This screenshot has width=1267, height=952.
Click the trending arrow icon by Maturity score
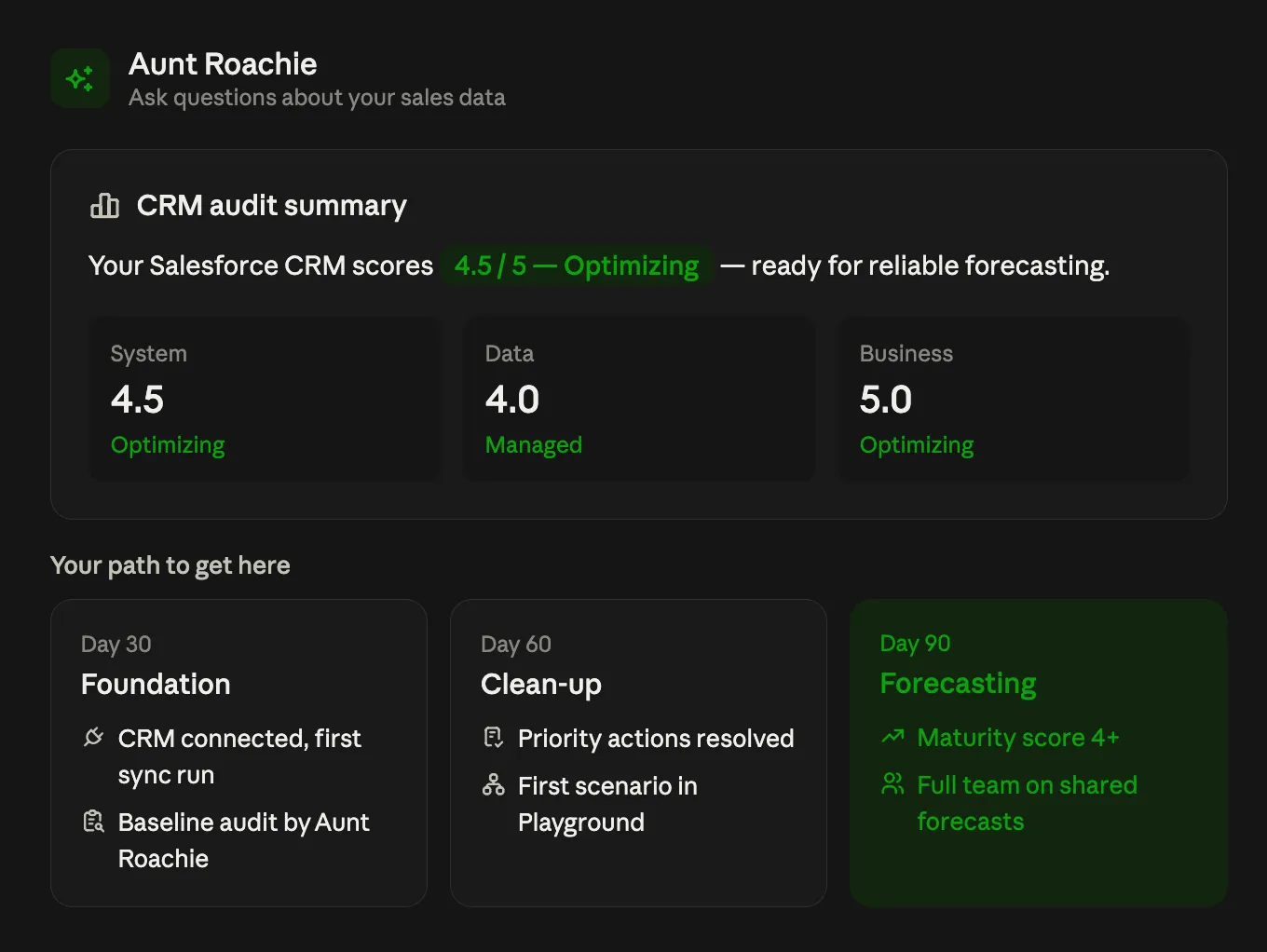tap(892, 737)
